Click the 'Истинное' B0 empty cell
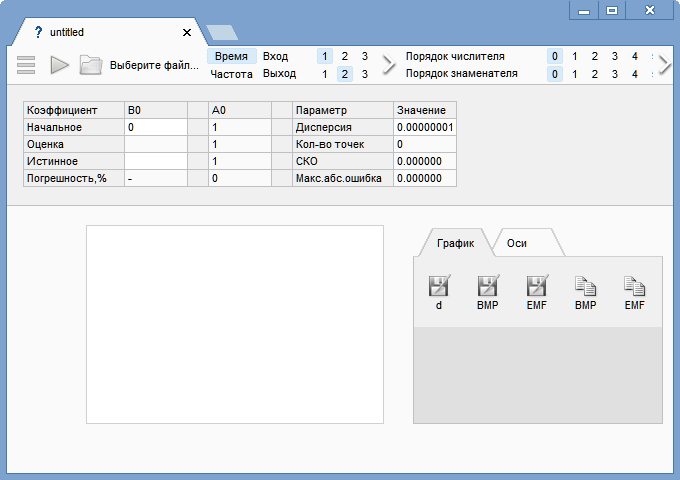The height and width of the screenshot is (480, 680). pos(156,161)
